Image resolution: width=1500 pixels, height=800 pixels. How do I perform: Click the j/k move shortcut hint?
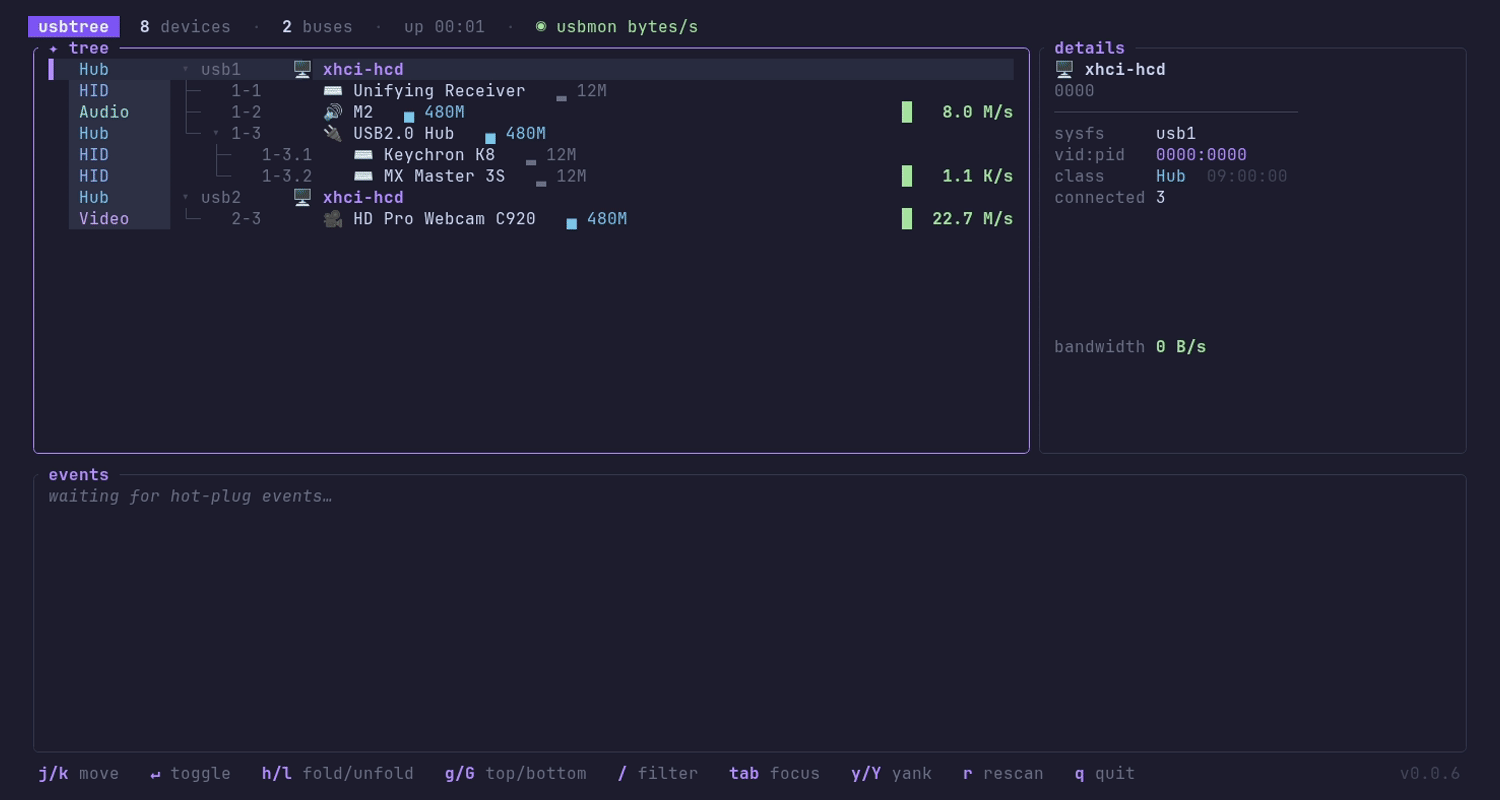click(79, 773)
